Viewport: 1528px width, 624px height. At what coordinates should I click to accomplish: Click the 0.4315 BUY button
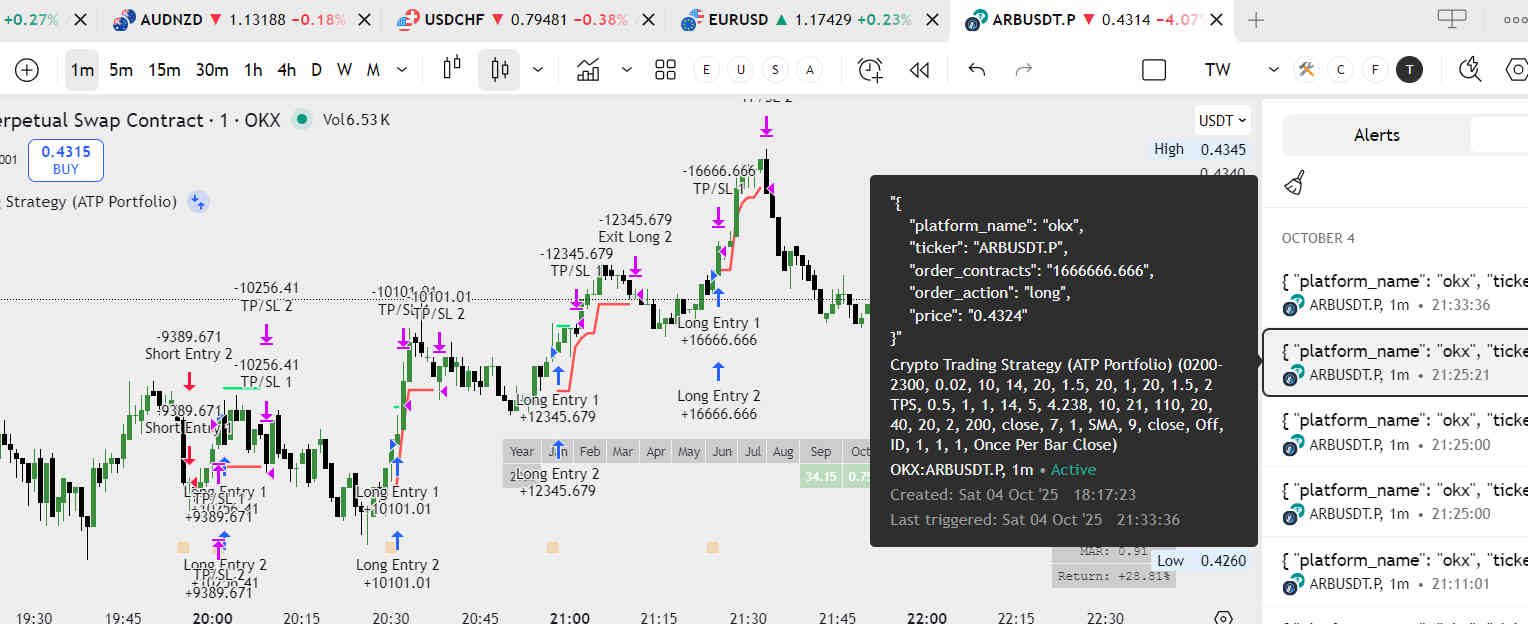pos(65,160)
